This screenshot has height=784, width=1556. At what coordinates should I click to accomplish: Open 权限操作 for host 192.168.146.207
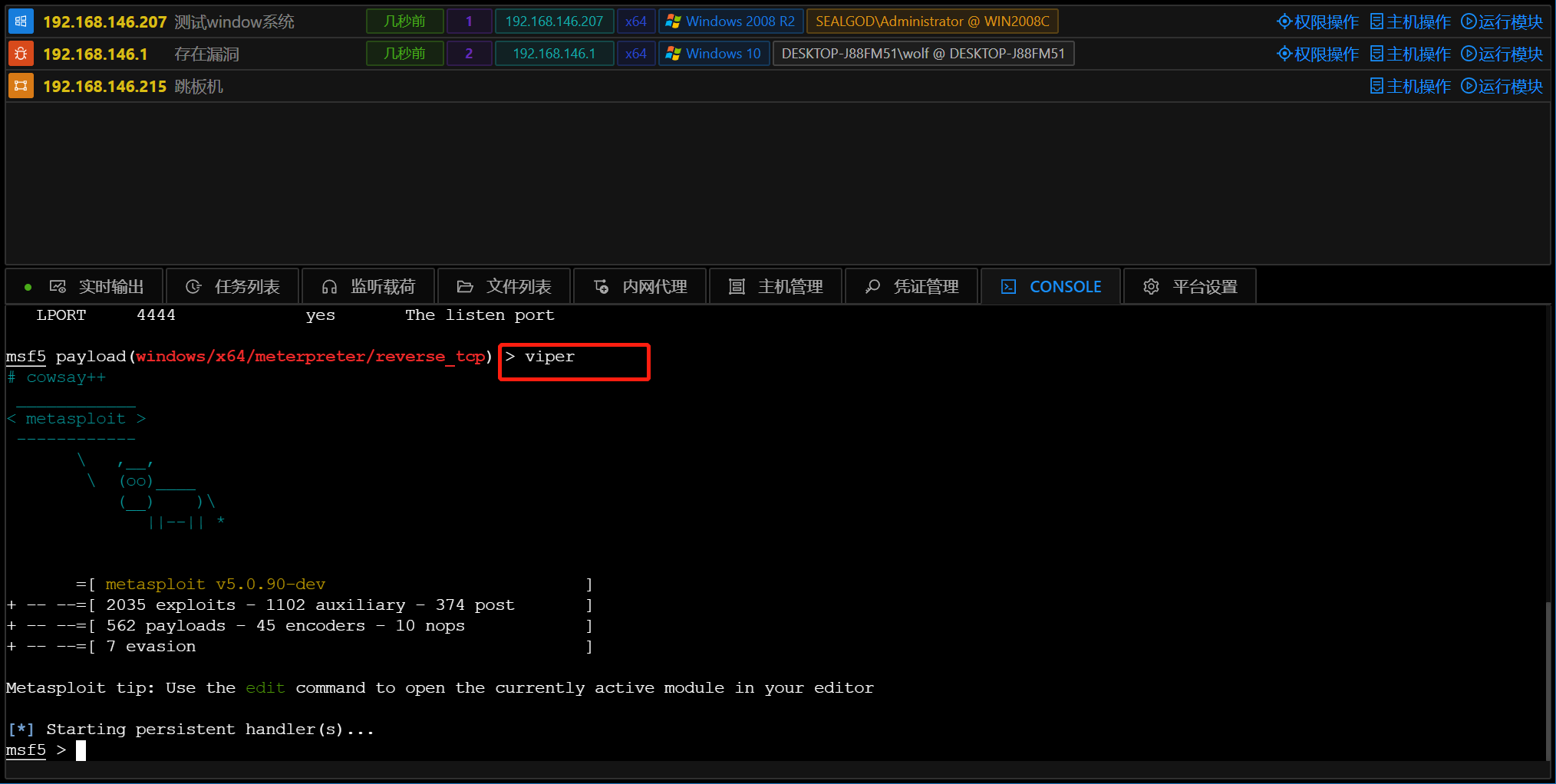click(x=1317, y=21)
